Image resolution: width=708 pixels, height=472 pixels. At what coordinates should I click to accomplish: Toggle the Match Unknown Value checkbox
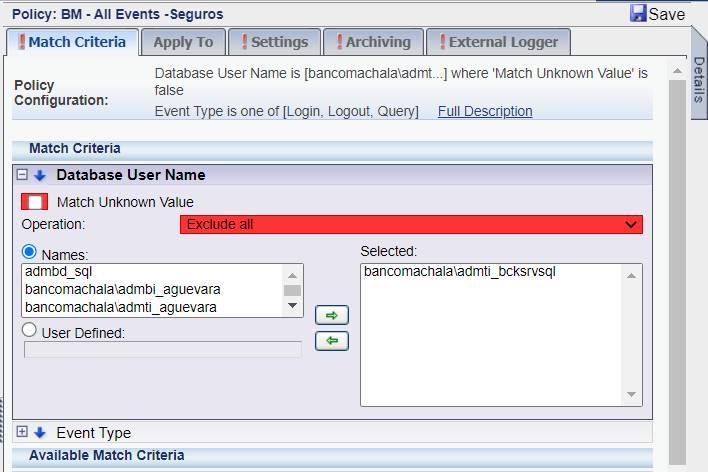pos(34,202)
